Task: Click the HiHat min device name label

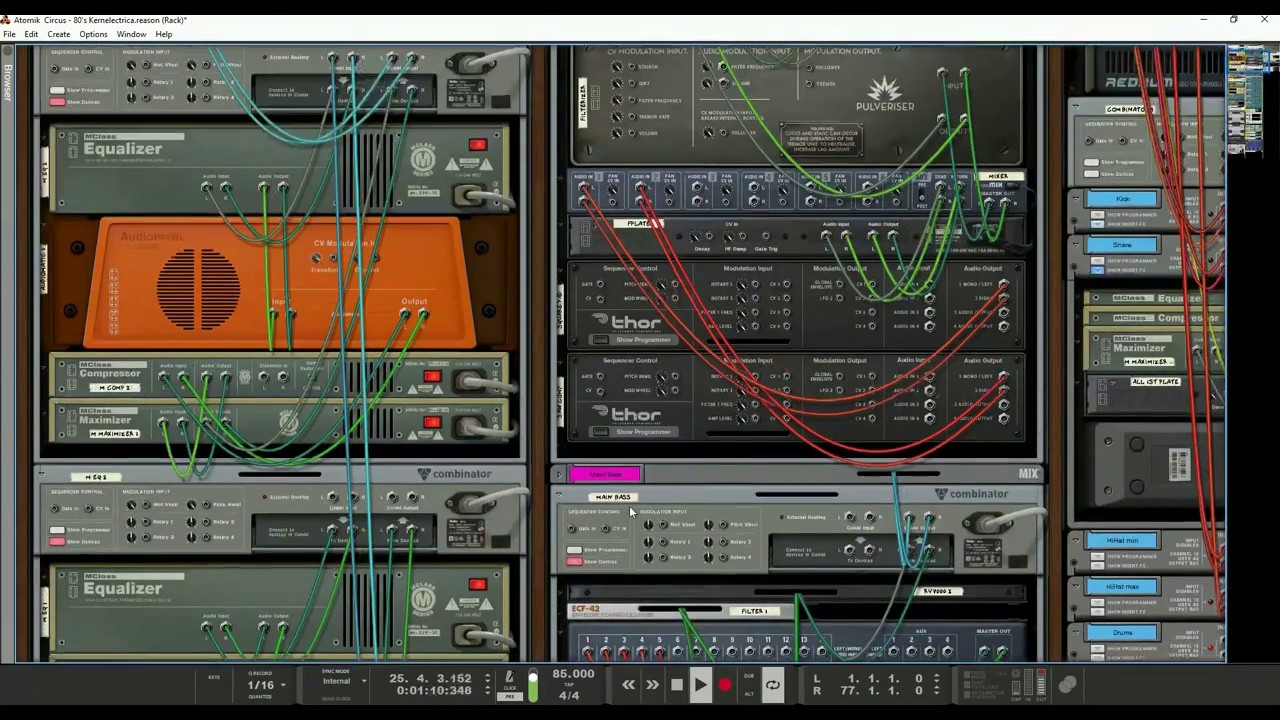Action: pos(1123,541)
